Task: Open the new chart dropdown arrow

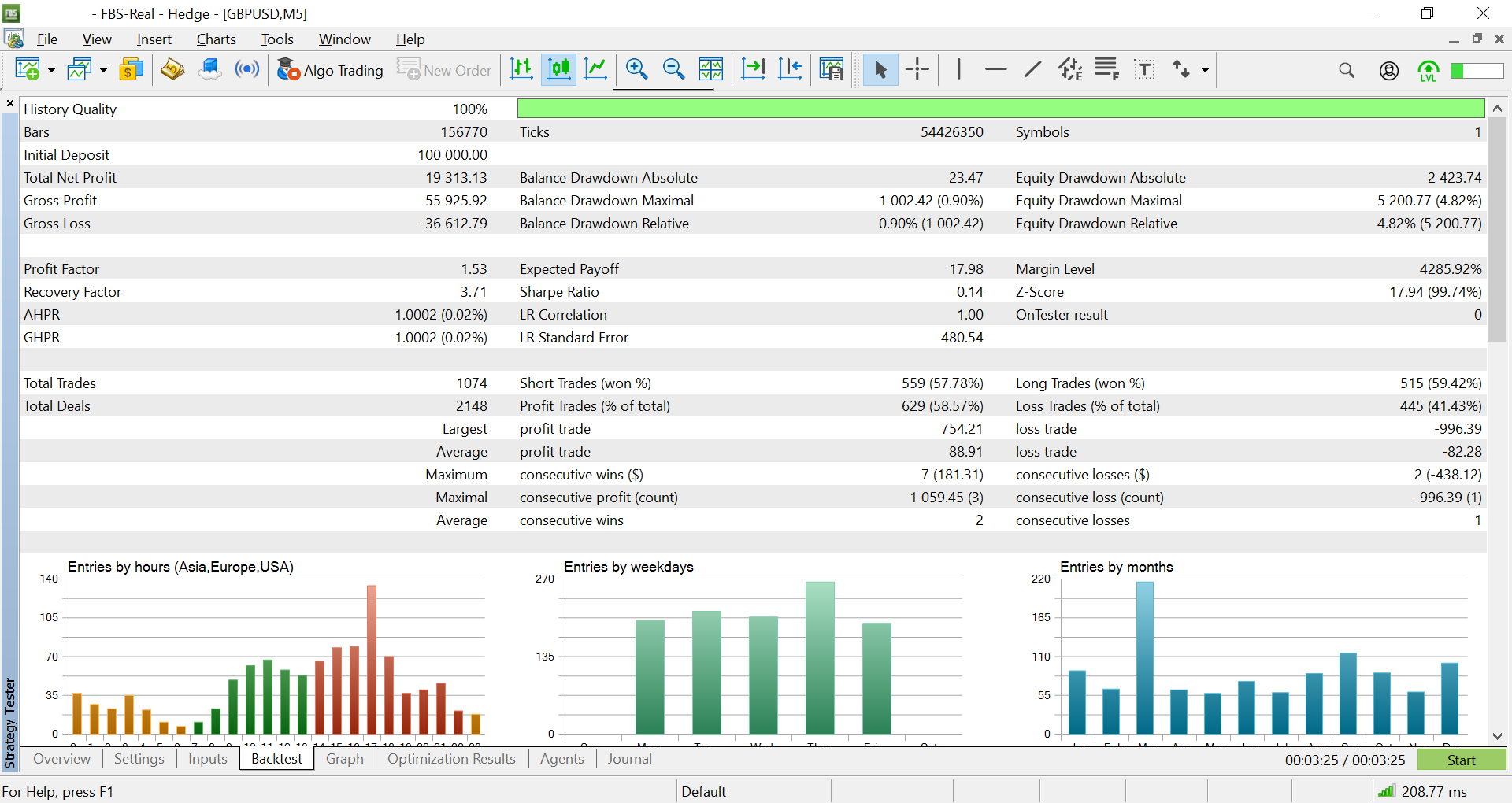Action: (x=51, y=70)
